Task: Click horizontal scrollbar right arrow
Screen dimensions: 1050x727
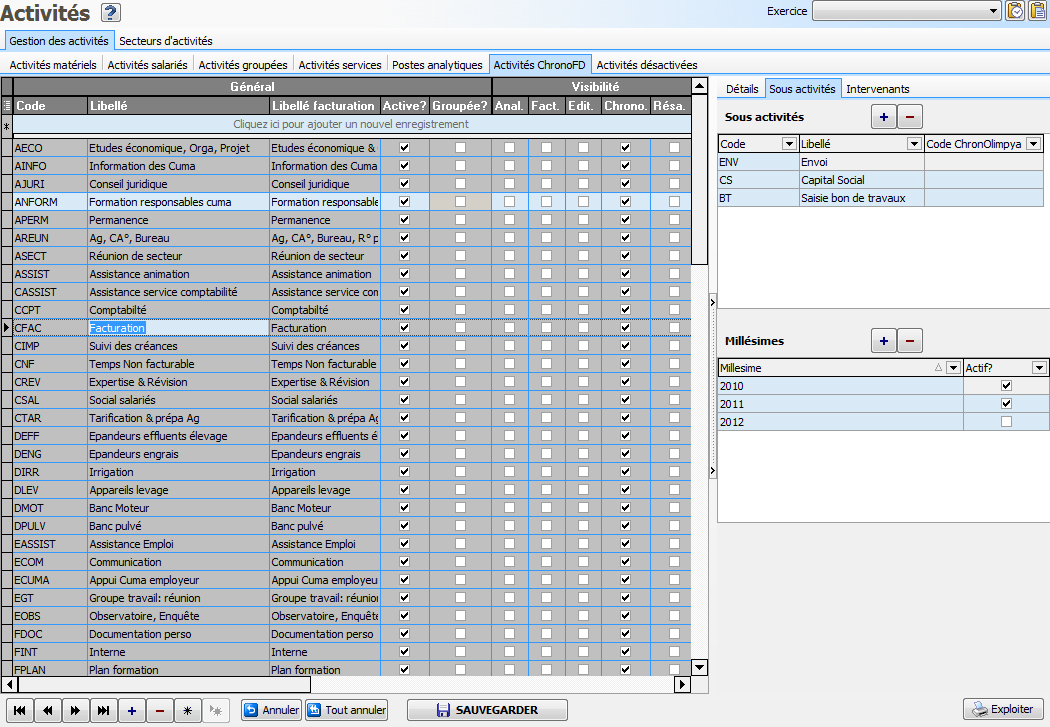Action: click(682, 684)
